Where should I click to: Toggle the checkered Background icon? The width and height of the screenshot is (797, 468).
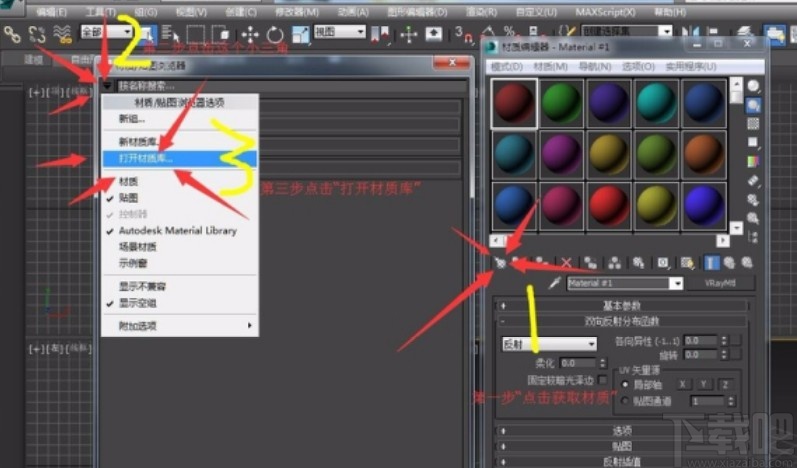753,123
